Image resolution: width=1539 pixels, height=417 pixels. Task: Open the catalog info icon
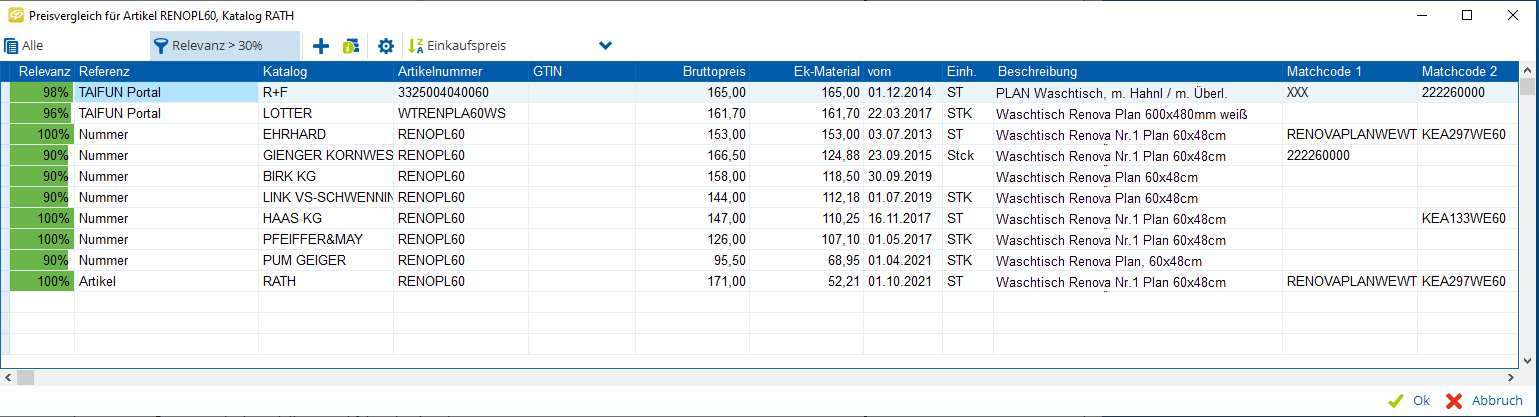pos(351,46)
